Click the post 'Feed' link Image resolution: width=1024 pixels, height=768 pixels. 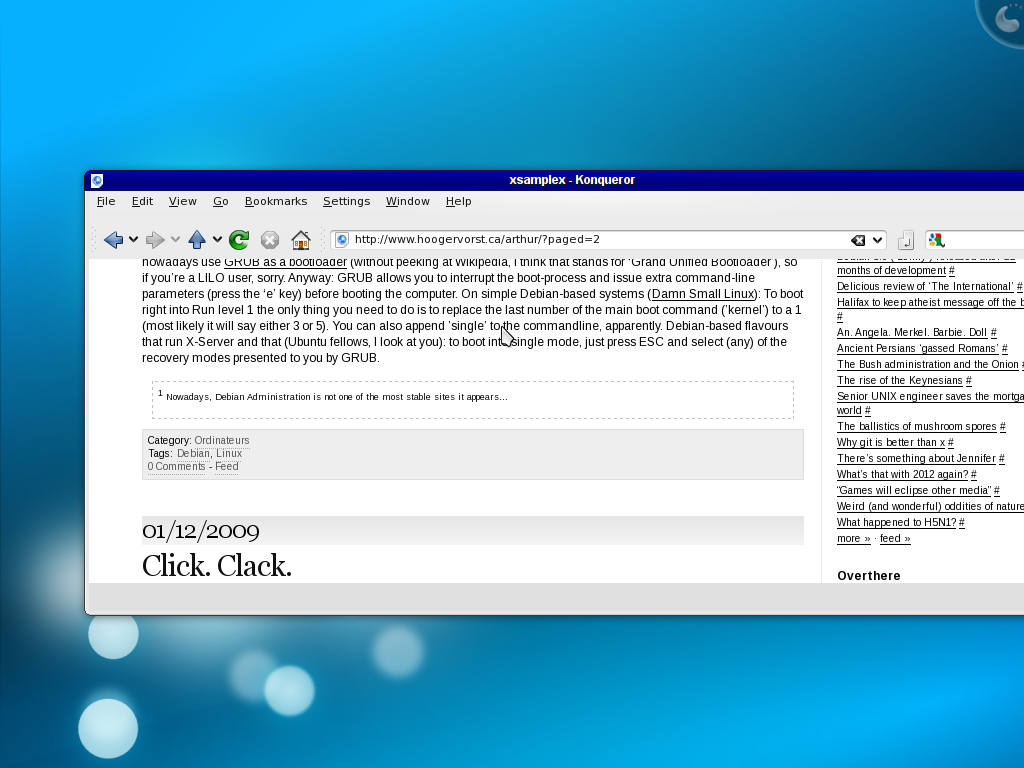[x=227, y=466]
